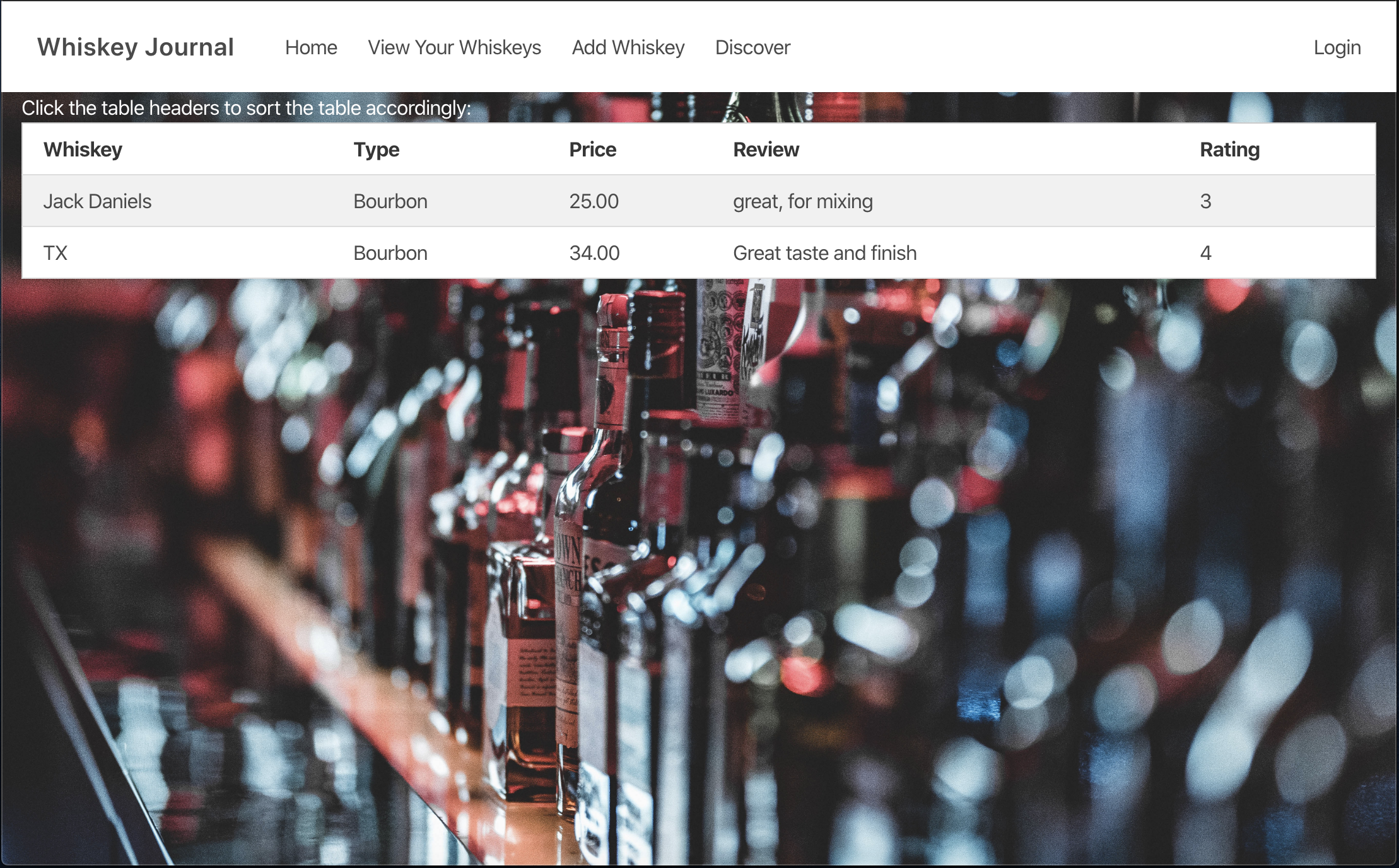Image resolution: width=1399 pixels, height=868 pixels.
Task: Select the Jack Daniels name cell
Action: [97, 201]
